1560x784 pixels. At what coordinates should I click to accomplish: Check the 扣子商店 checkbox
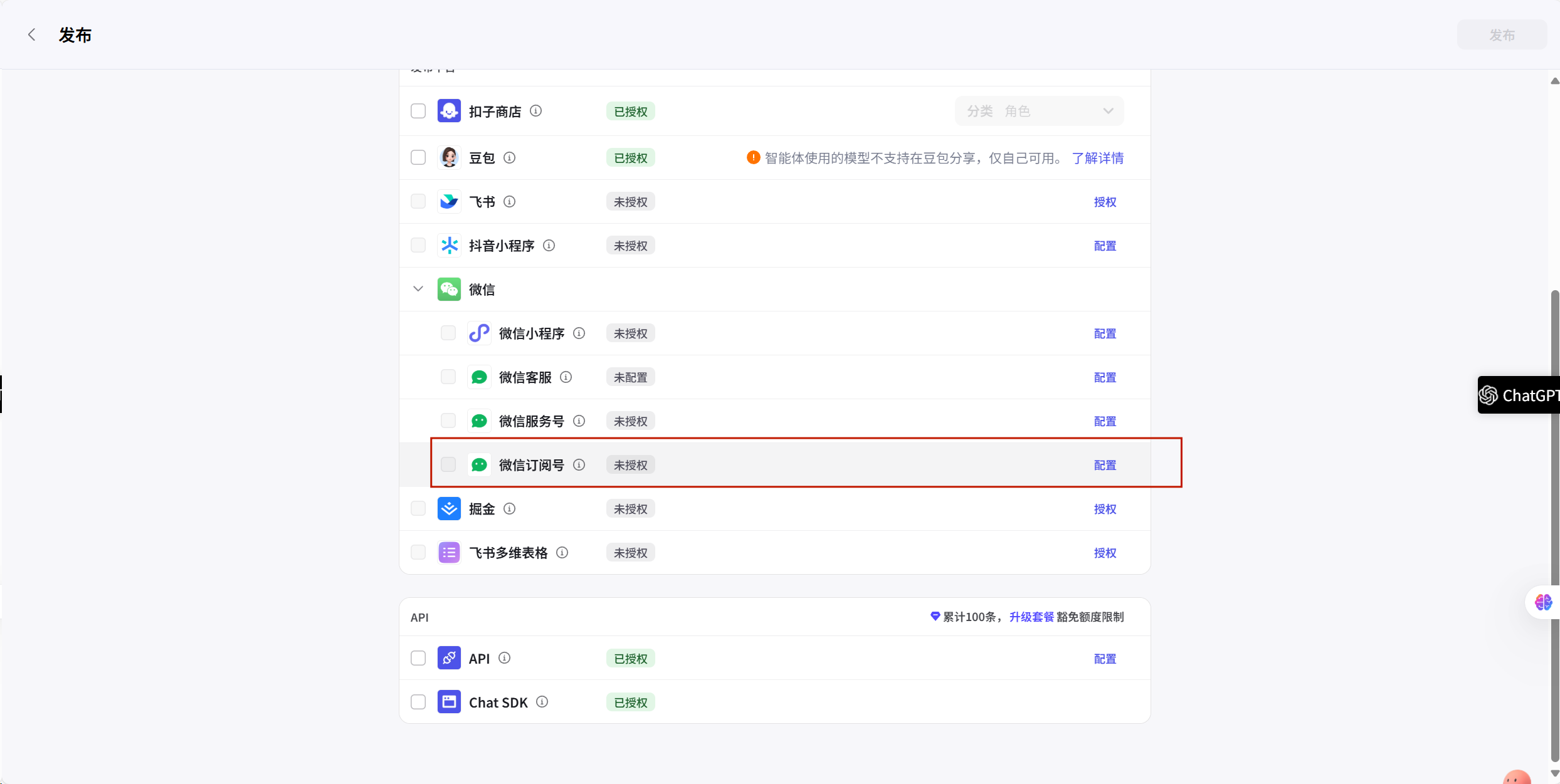418,112
